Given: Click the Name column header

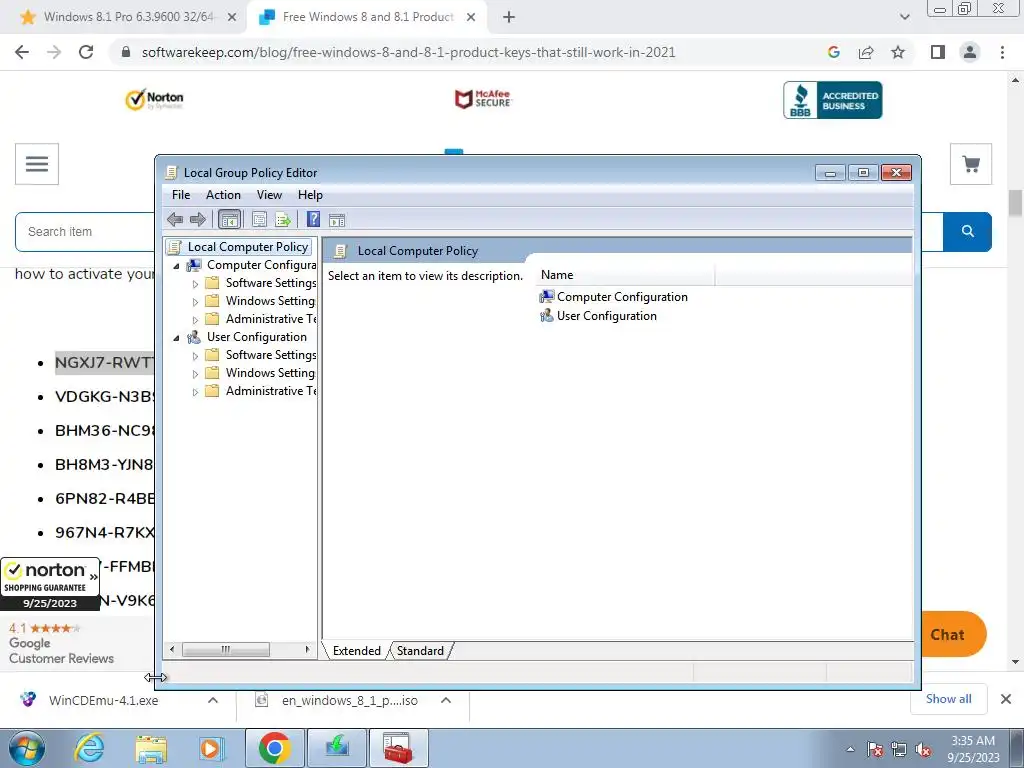Looking at the screenshot, I should click(x=626, y=275).
